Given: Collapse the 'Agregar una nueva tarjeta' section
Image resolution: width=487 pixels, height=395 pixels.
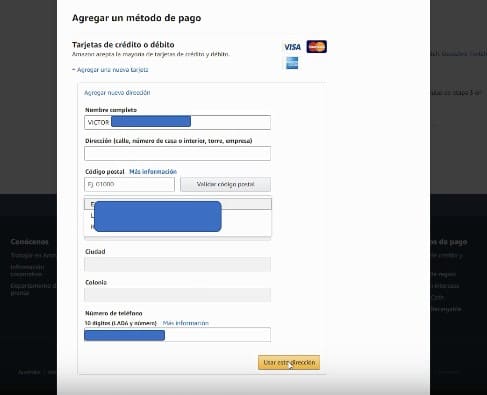Looking at the screenshot, I should click(110, 70).
